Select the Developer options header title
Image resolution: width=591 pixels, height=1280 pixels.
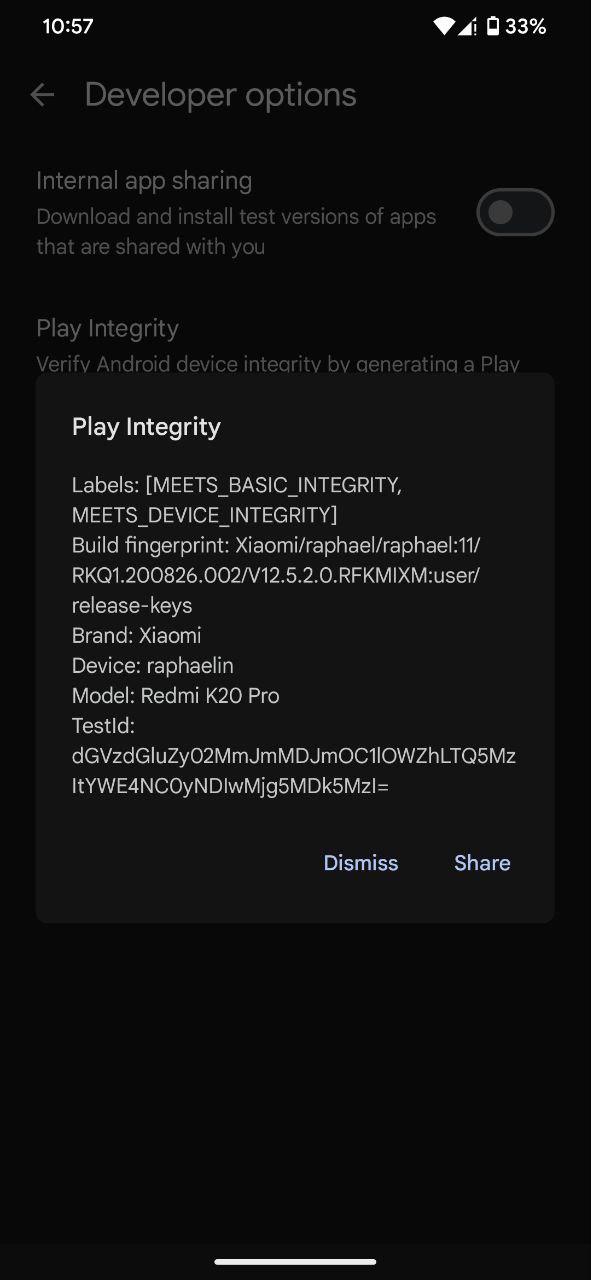pyautogui.click(x=221, y=95)
